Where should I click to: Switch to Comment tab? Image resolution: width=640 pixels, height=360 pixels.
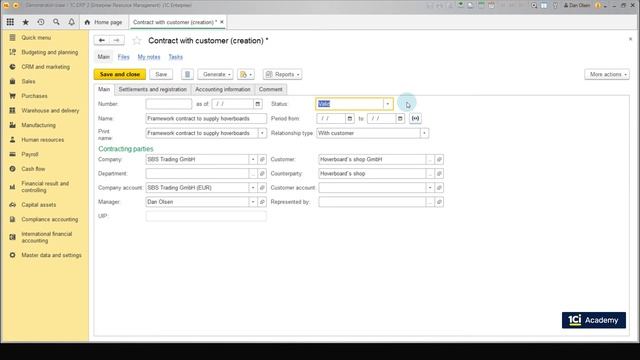tap(270, 89)
